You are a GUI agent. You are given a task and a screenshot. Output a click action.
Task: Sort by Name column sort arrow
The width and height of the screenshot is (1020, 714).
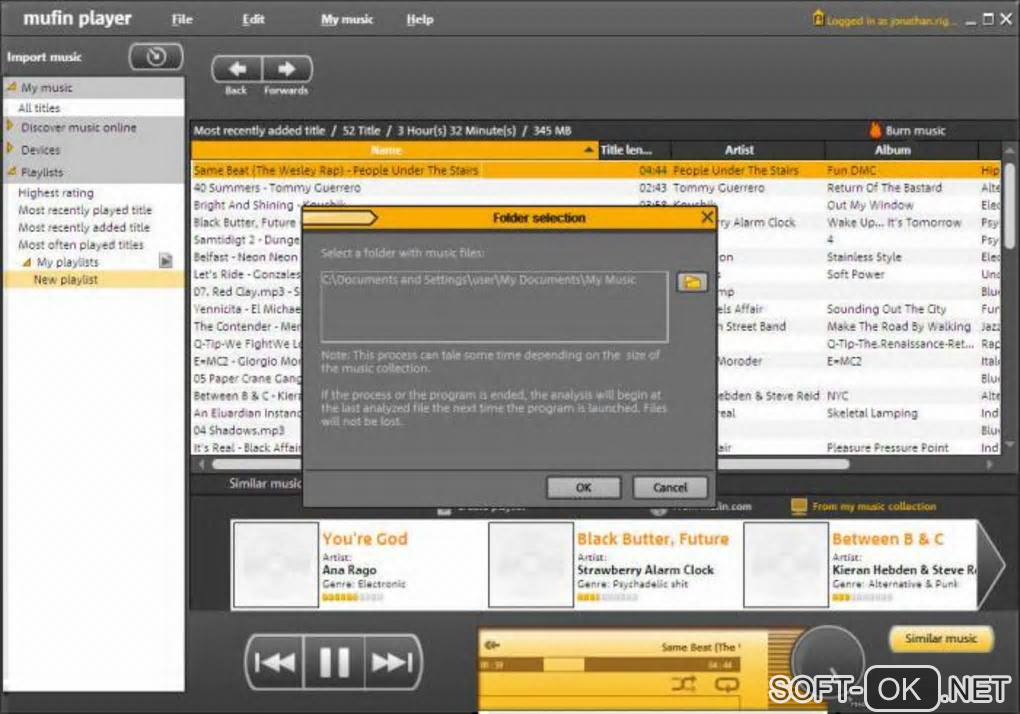(x=588, y=150)
